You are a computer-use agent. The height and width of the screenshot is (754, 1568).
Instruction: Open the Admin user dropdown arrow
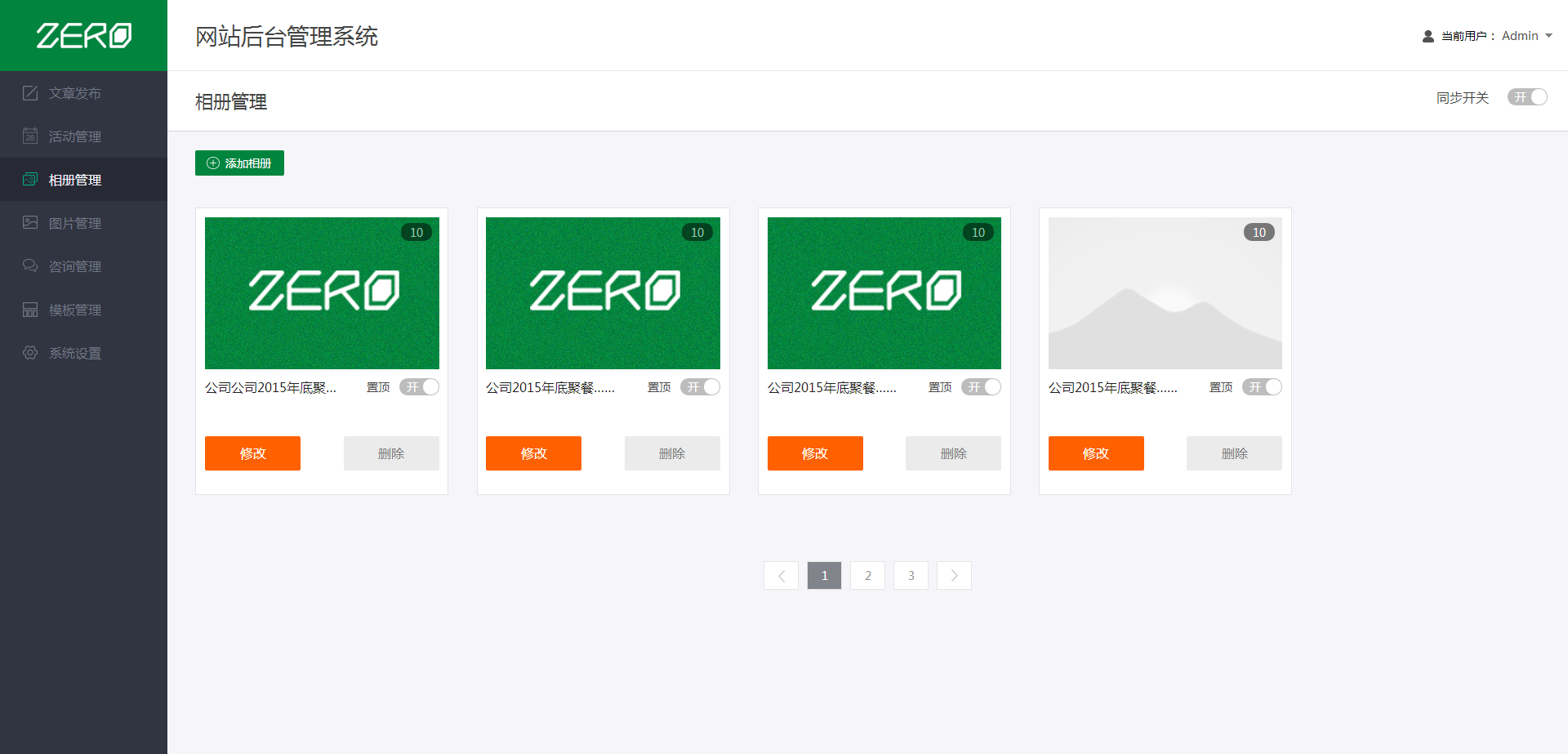click(1548, 36)
